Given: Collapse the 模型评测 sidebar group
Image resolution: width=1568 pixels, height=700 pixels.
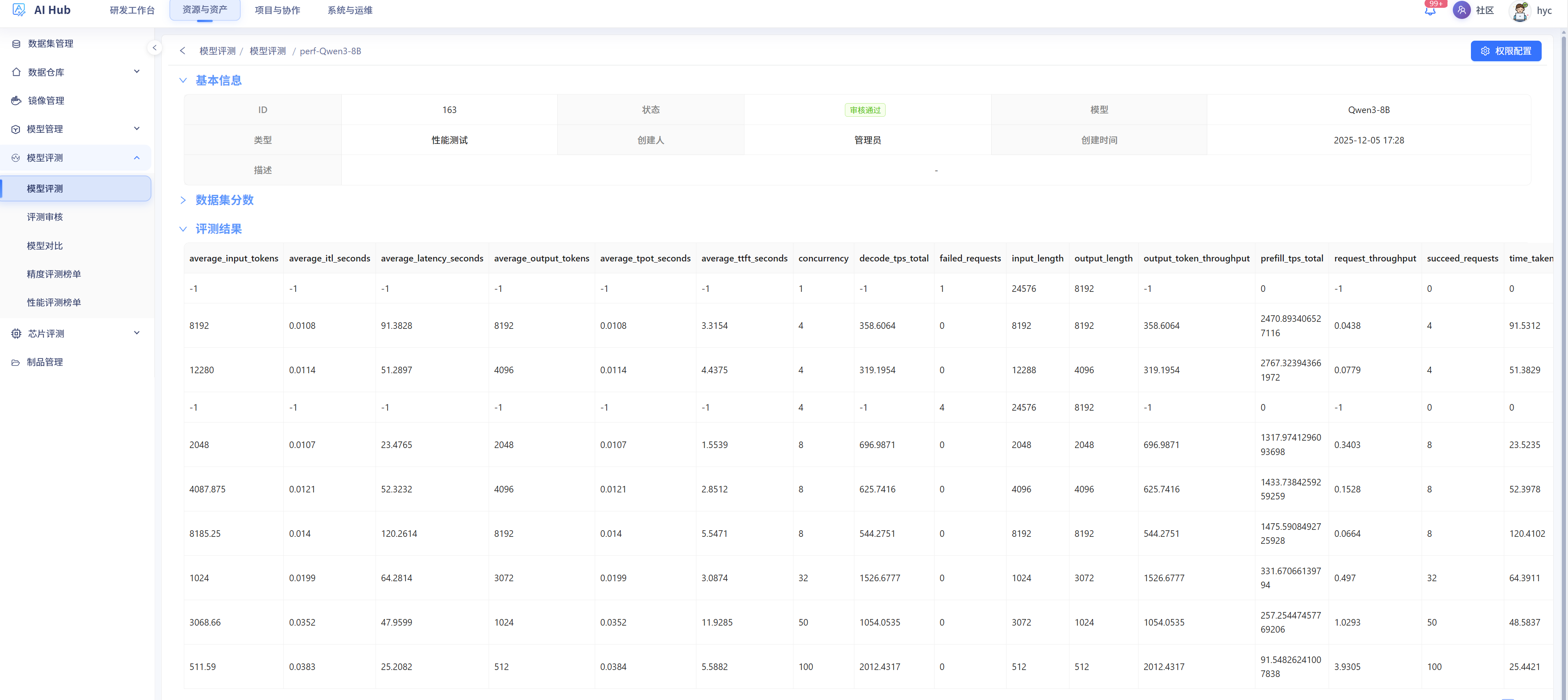Looking at the screenshot, I should [x=137, y=157].
